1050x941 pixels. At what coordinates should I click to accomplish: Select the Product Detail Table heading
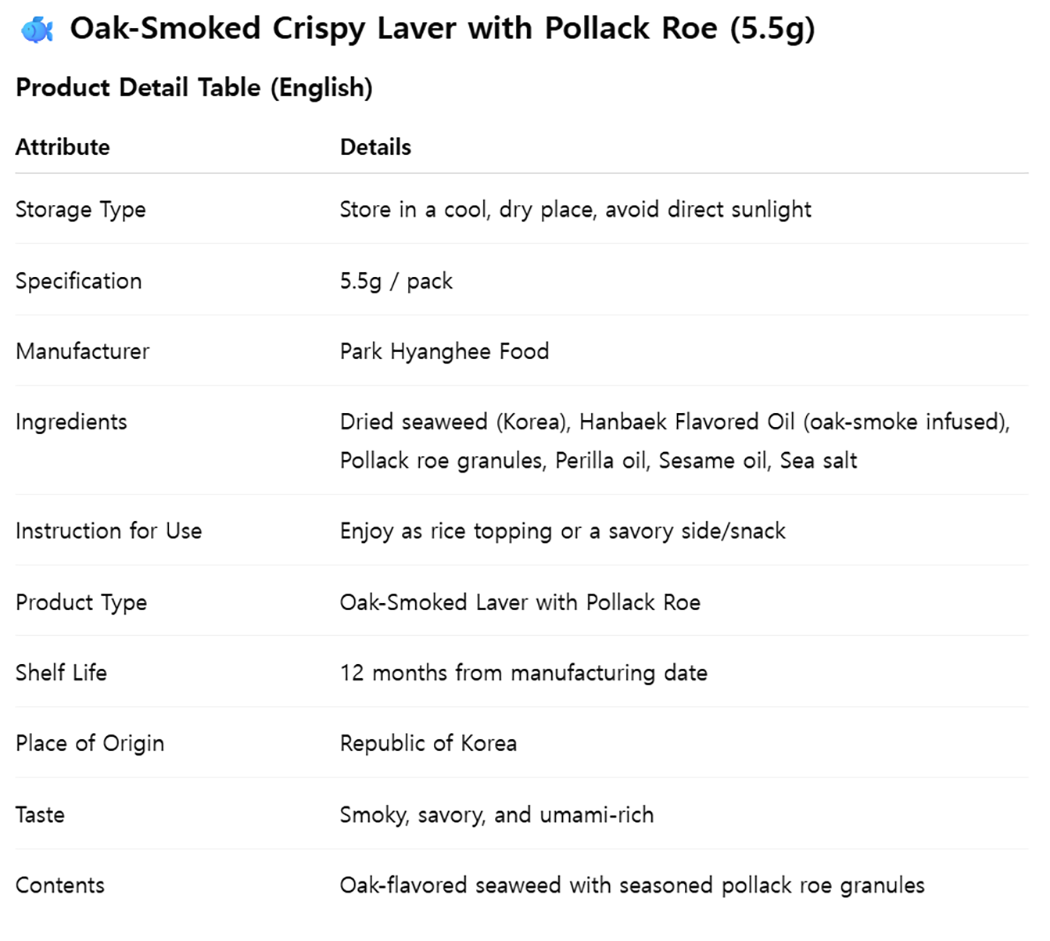(x=194, y=88)
